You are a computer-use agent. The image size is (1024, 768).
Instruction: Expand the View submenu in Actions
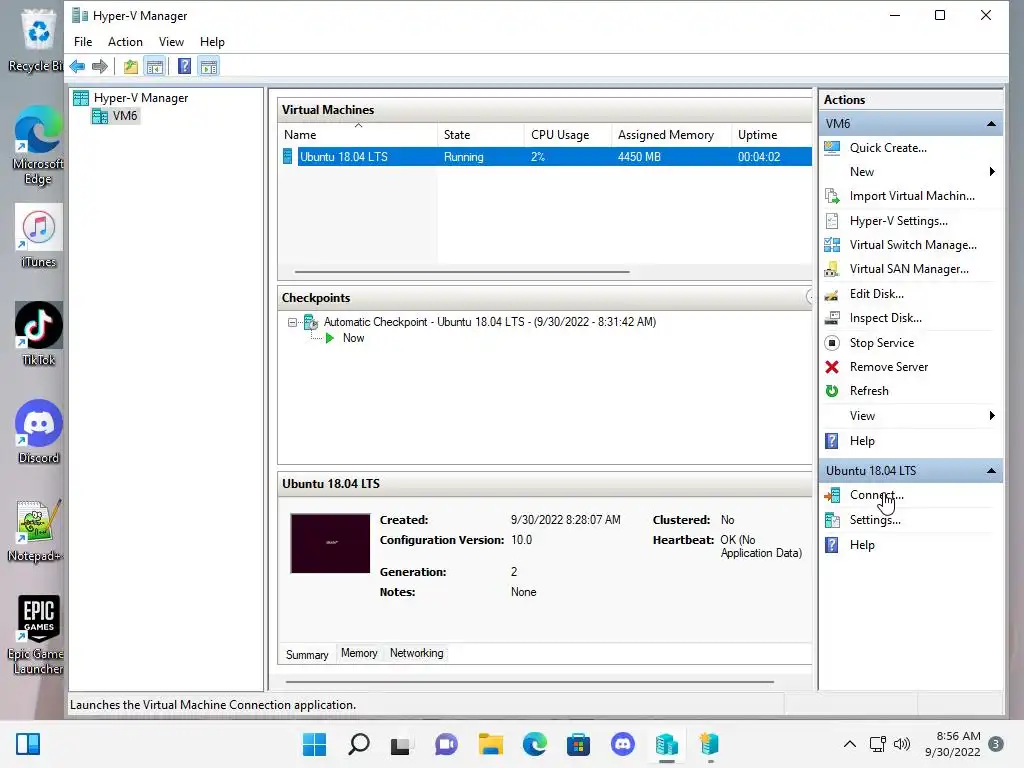tap(992, 416)
